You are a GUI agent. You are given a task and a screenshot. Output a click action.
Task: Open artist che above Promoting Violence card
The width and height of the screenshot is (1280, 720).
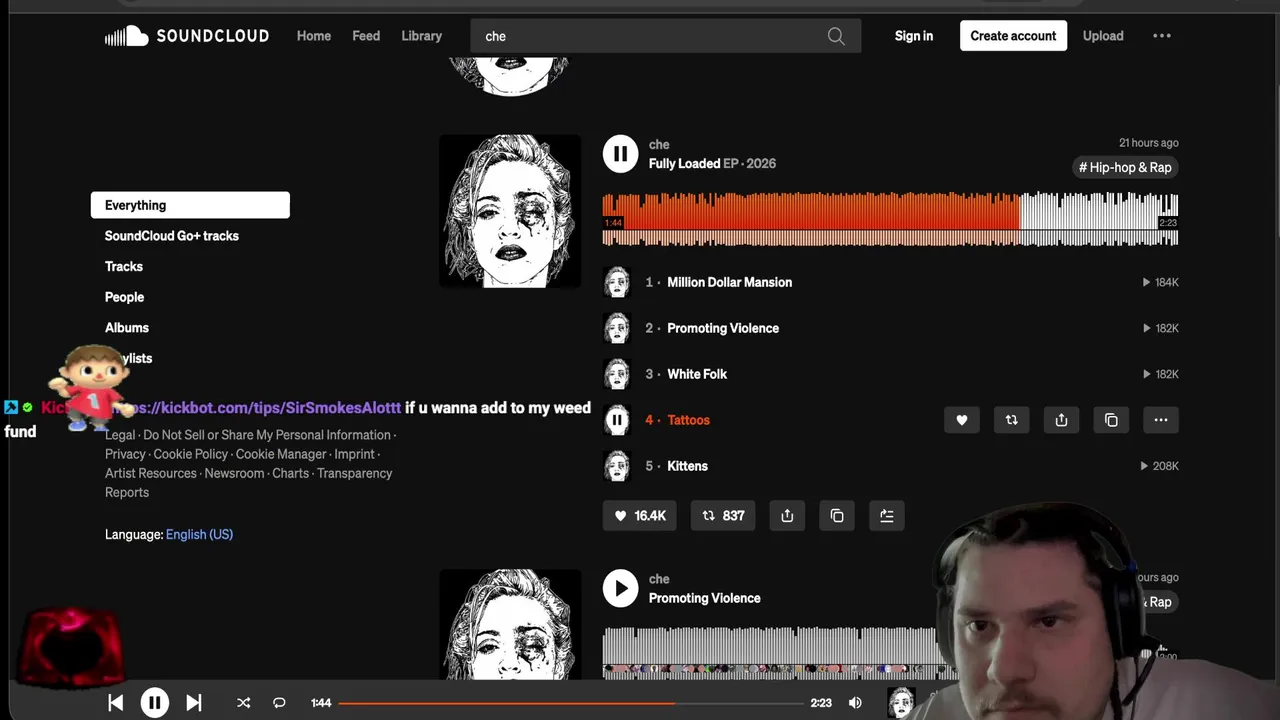(x=659, y=579)
